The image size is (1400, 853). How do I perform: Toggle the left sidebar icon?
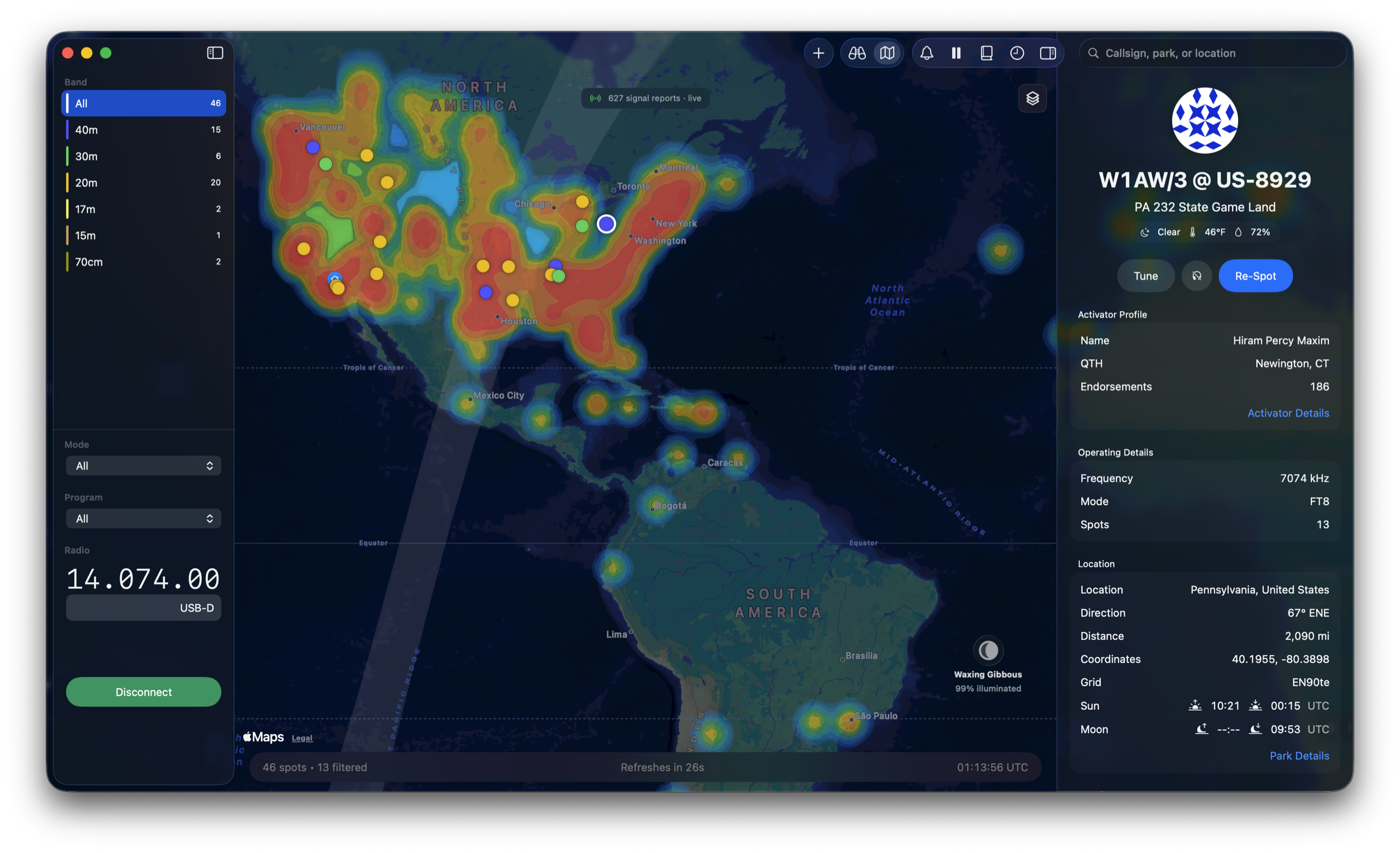(x=215, y=53)
